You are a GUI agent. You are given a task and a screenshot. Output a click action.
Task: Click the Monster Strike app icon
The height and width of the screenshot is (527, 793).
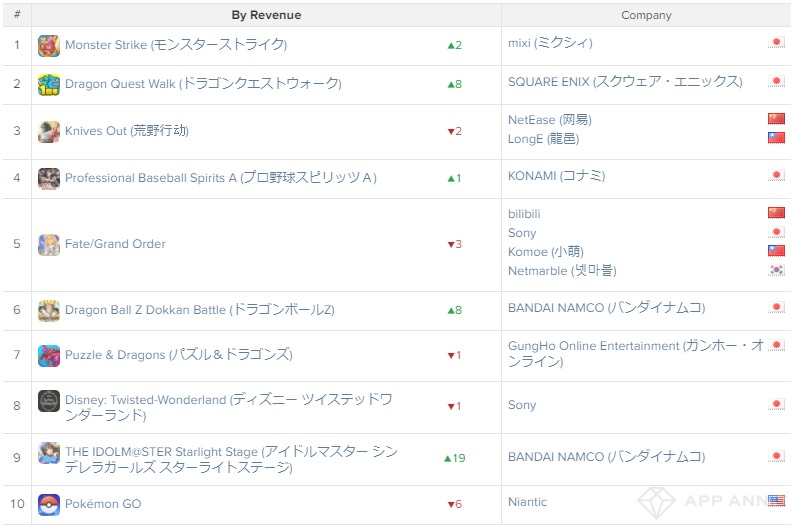tap(49, 46)
